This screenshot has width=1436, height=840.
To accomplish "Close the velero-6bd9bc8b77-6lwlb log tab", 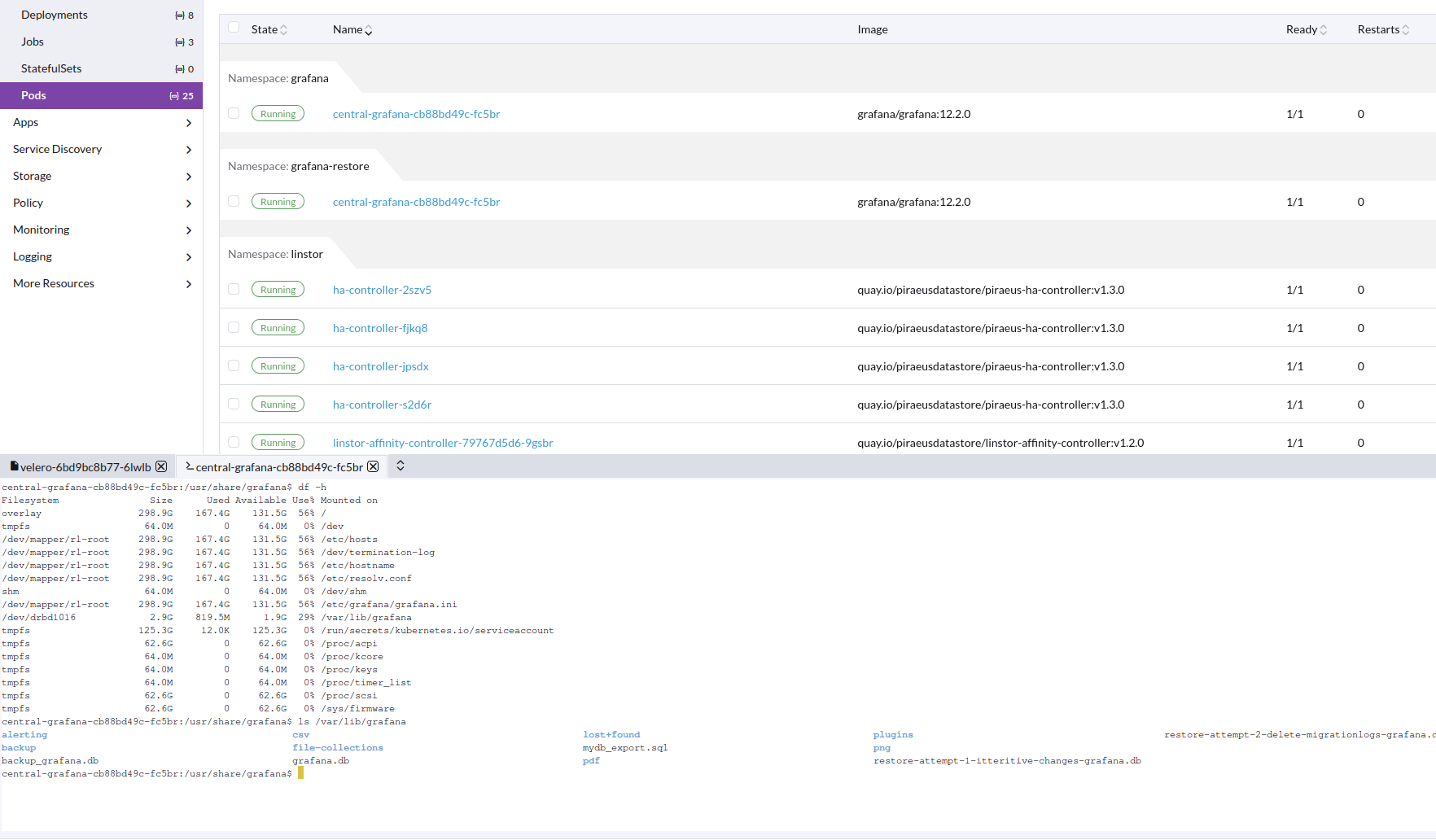I will pyautogui.click(x=161, y=466).
